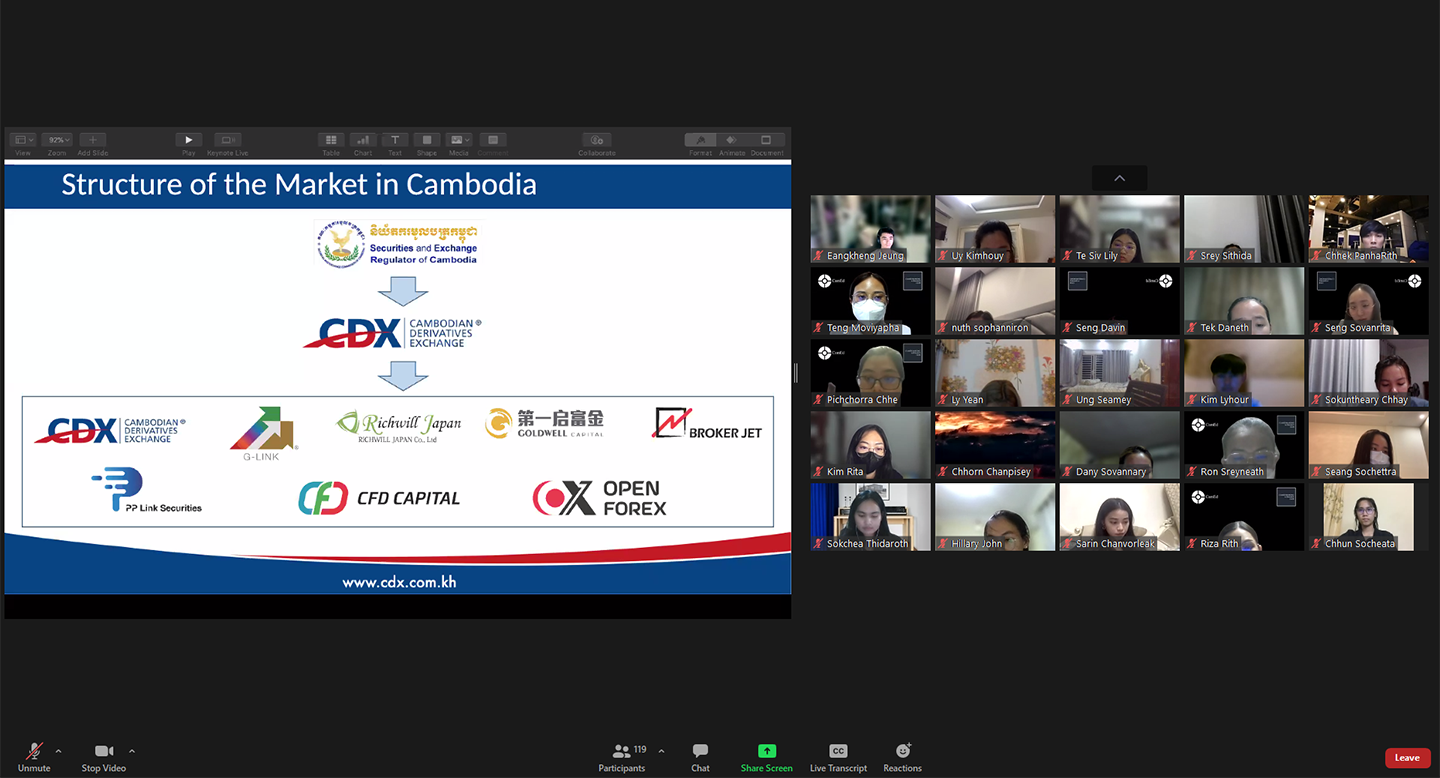Click the Richwill Japan logo on slide
Viewport: 1440px width, 778px height.
click(x=399, y=426)
